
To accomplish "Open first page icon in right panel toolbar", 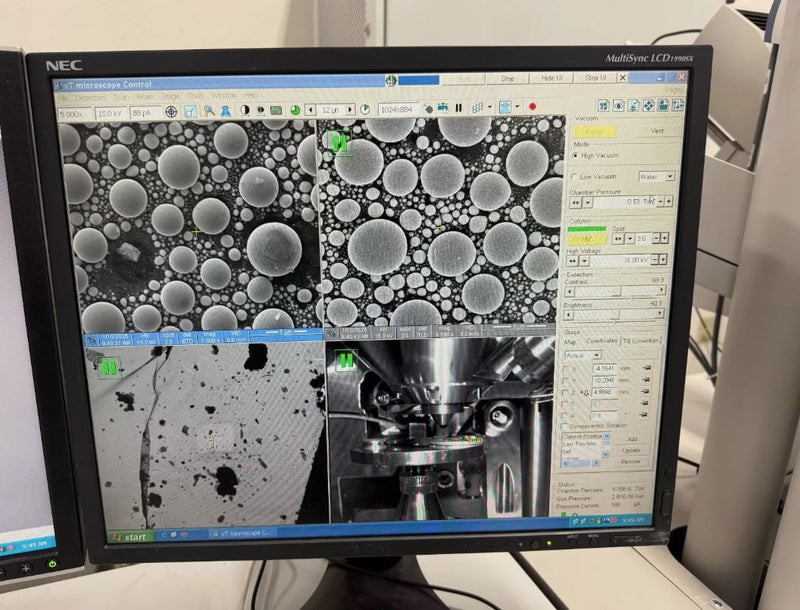I will [604, 106].
